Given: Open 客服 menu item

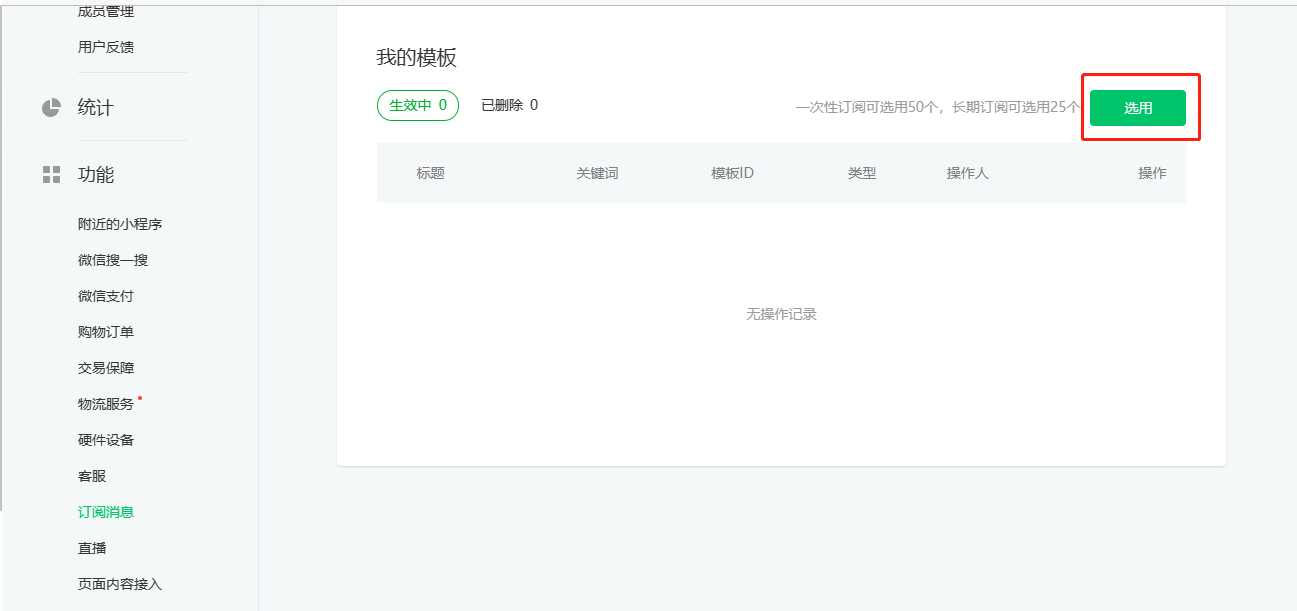Looking at the screenshot, I should click(92, 476).
